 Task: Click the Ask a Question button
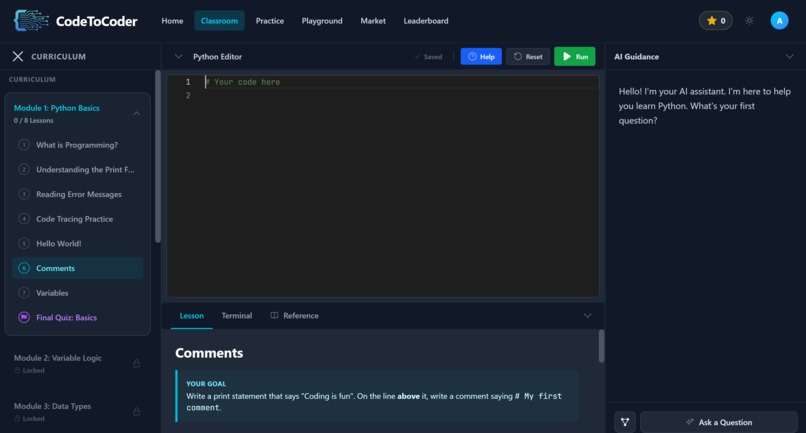click(x=719, y=422)
